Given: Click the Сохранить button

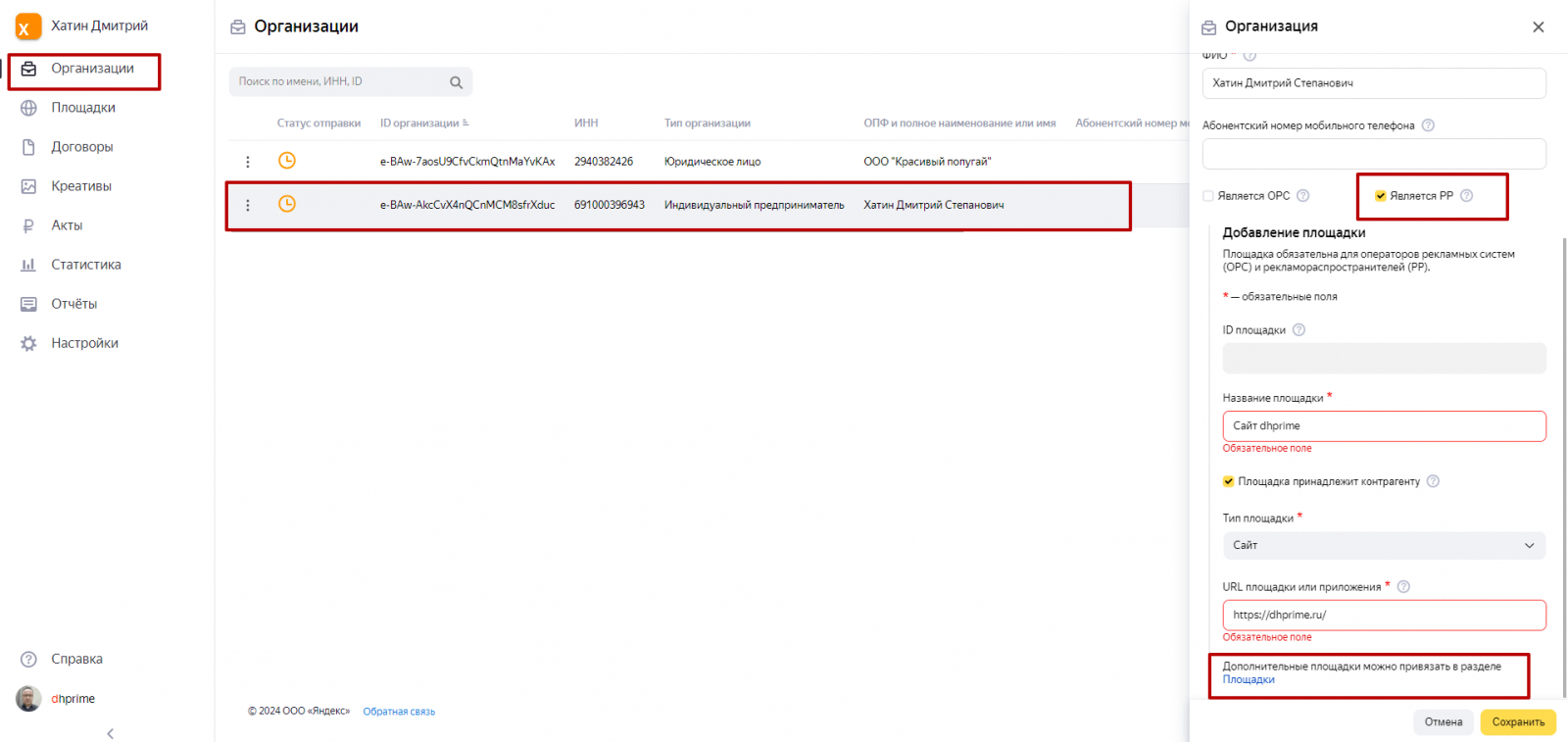Looking at the screenshot, I should 1518,722.
